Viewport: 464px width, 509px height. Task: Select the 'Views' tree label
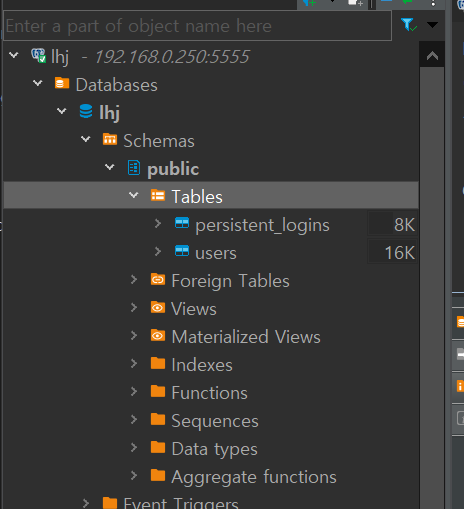tap(194, 309)
